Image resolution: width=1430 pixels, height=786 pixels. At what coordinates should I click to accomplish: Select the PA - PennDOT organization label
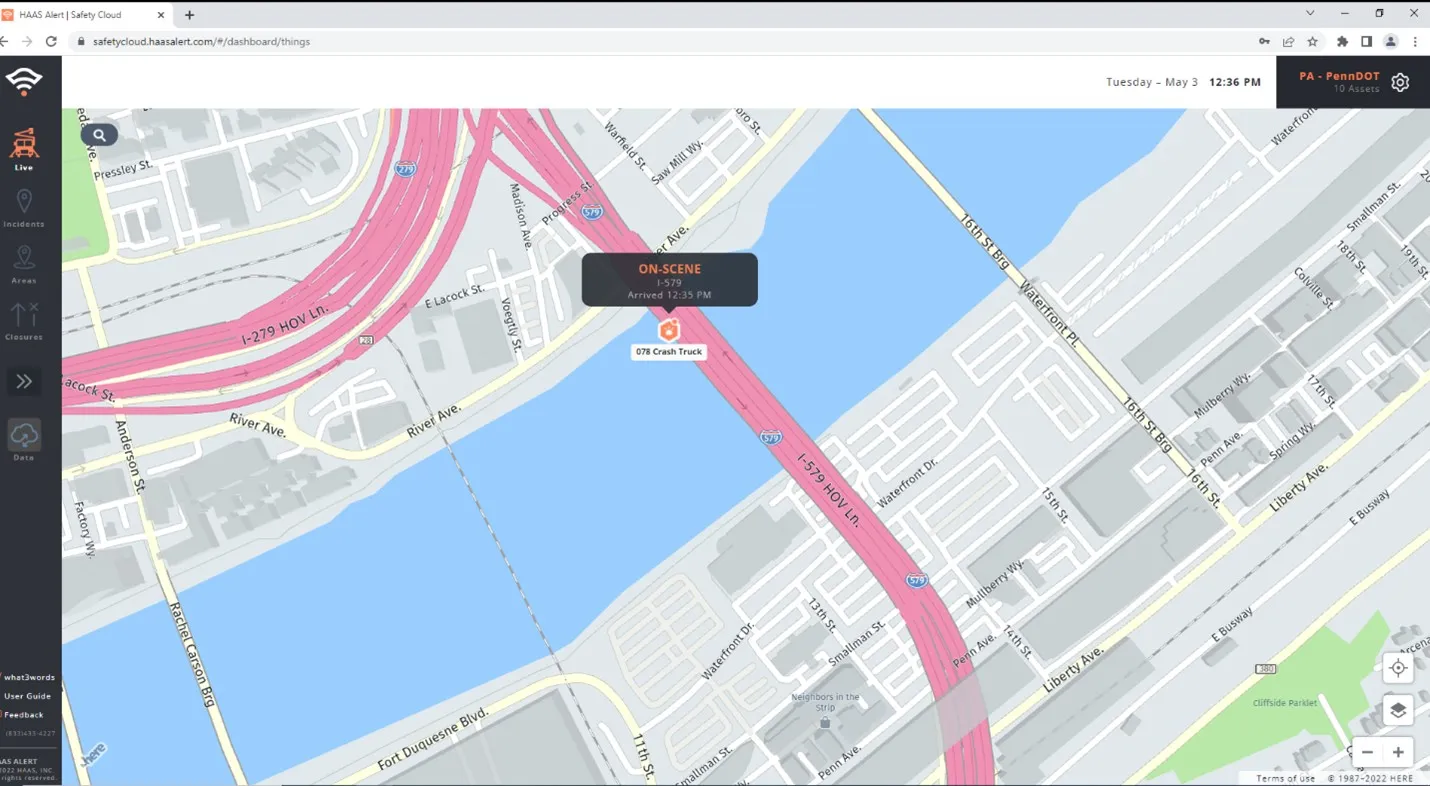point(1339,76)
